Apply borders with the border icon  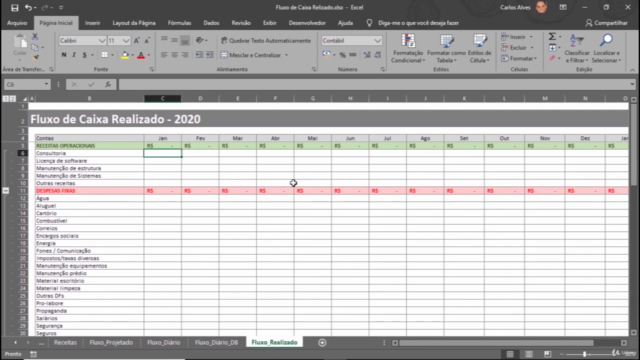click(x=104, y=55)
